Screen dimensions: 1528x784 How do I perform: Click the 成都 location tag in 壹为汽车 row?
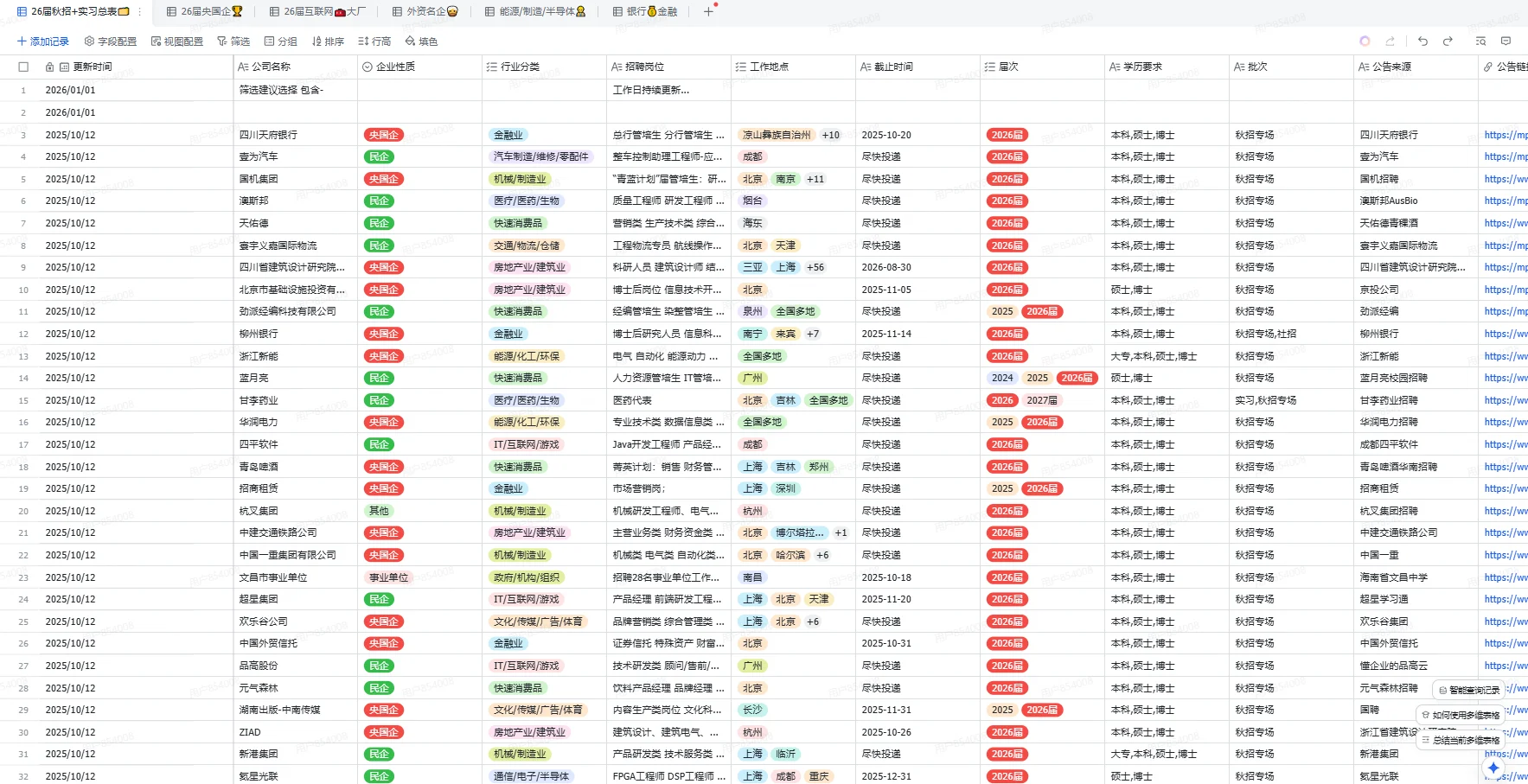point(752,156)
